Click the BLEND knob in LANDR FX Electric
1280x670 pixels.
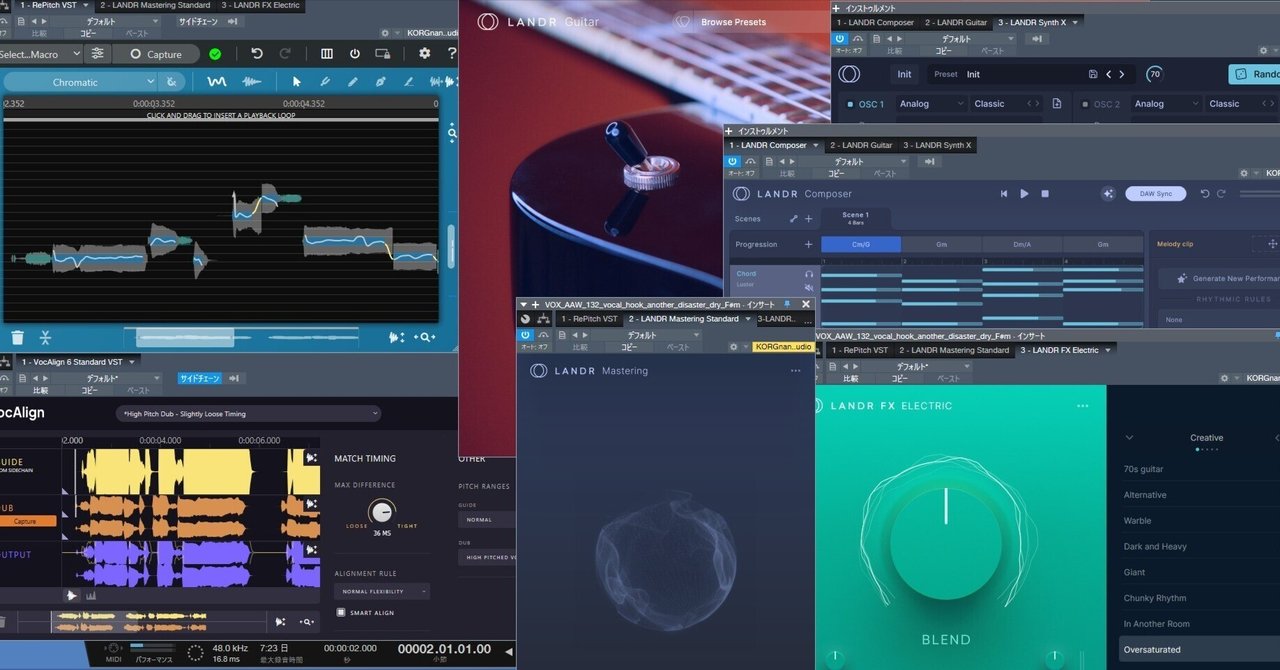[946, 540]
